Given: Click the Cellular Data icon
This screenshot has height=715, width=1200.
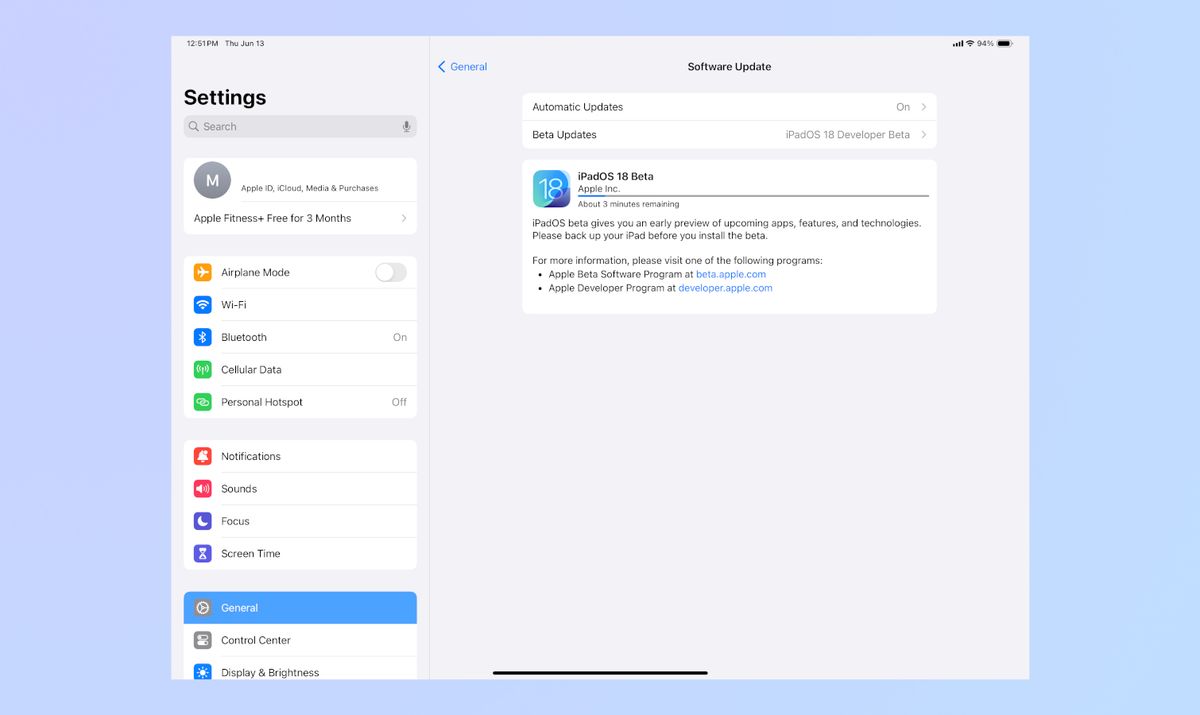Looking at the screenshot, I should (x=203, y=369).
